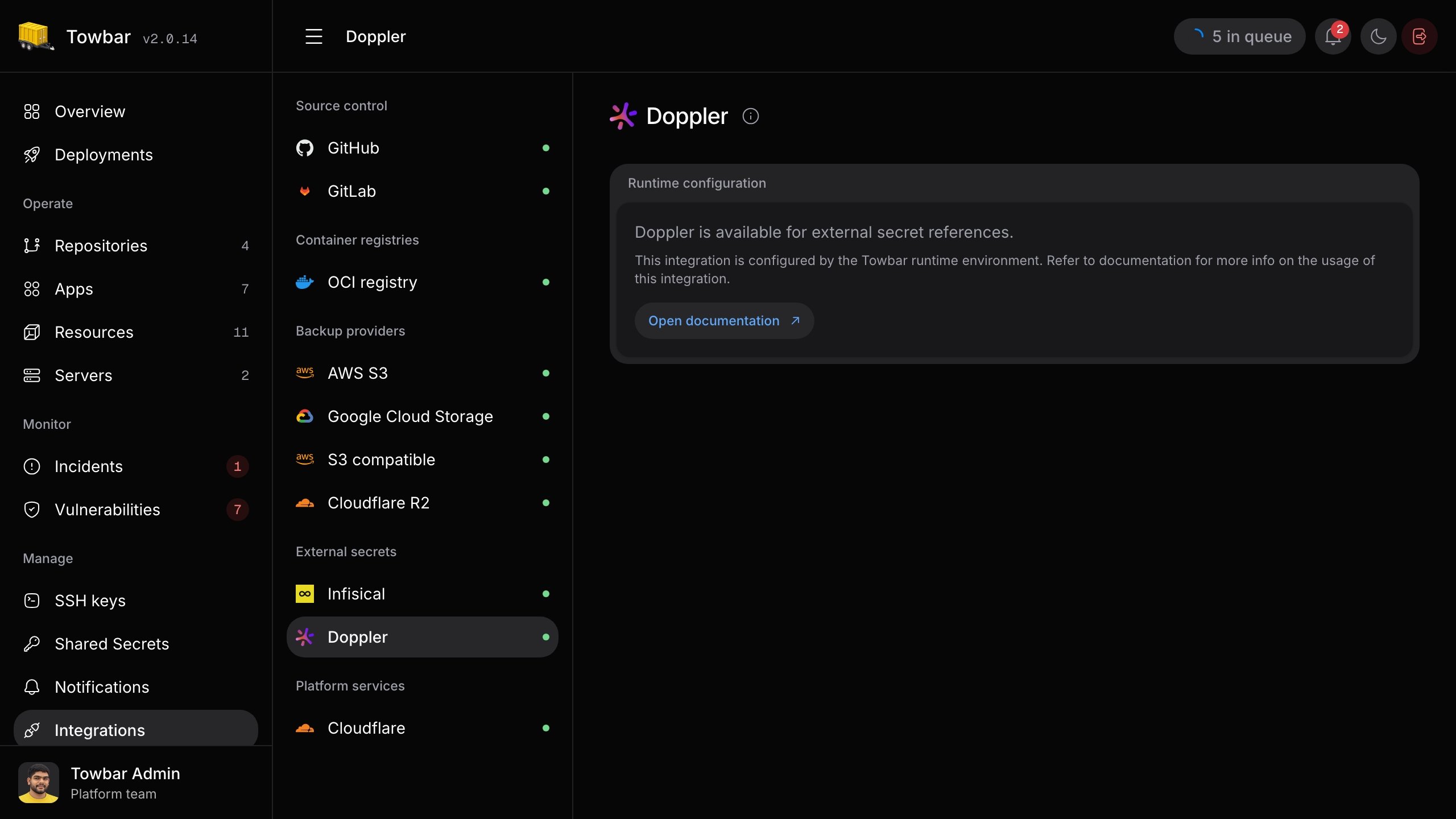
Task: Click the Overview grid icon
Action: tap(32, 111)
